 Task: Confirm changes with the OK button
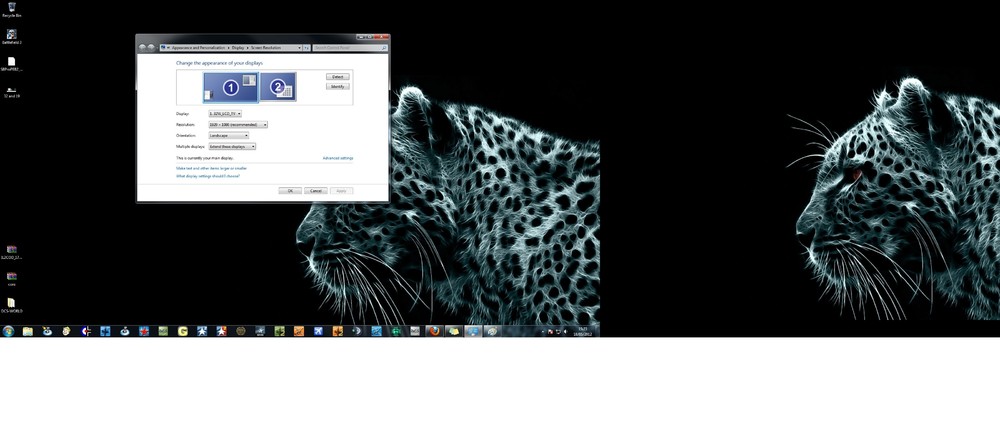[x=290, y=191]
